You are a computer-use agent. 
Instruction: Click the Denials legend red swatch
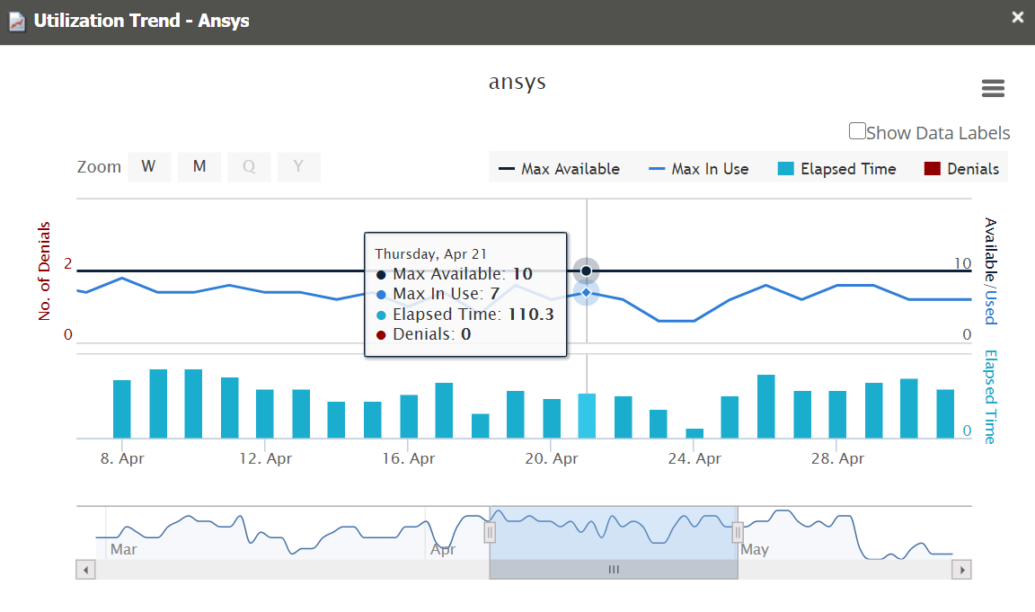[932, 169]
